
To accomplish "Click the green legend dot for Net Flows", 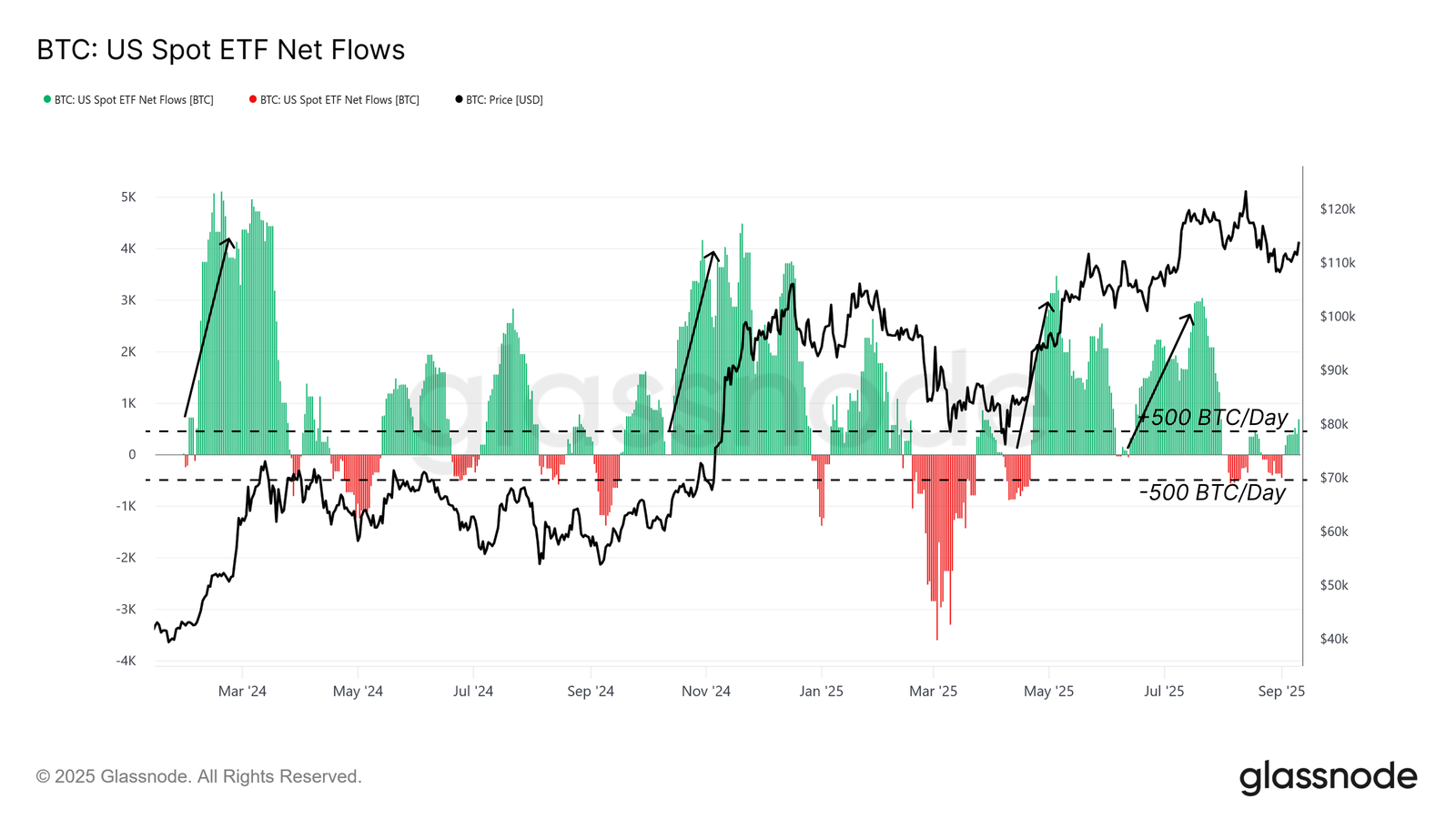I will point(47,99).
